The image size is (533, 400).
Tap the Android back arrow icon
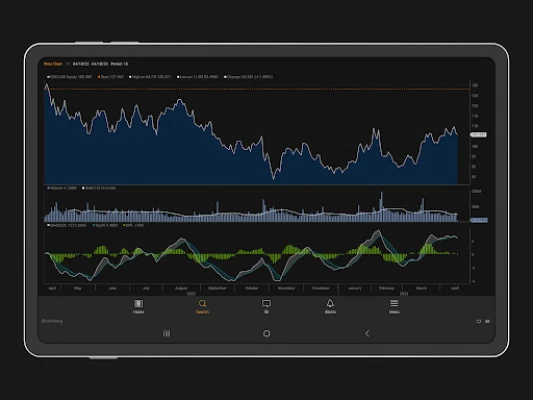(x=367, y=333)
